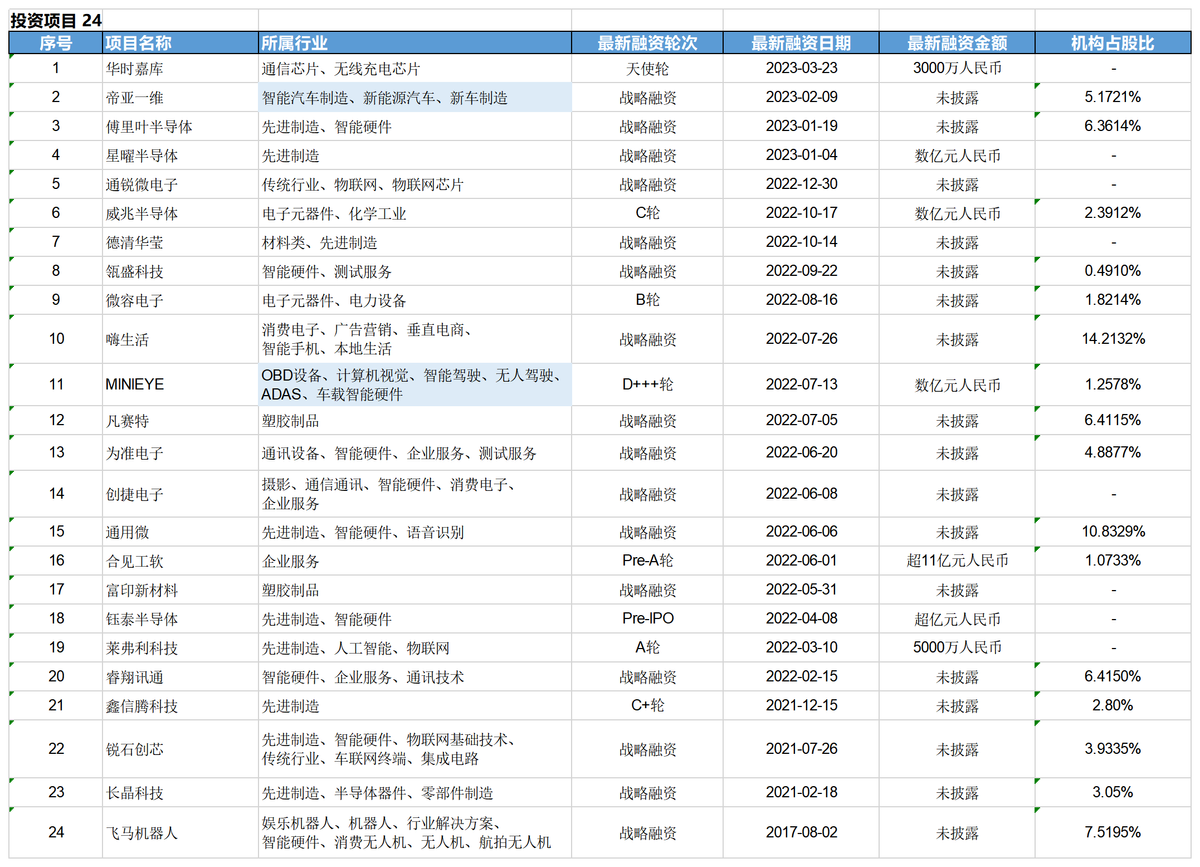Click the cell 为准电子
Screen dimensions: 1200x867
(x=180, y=453)
